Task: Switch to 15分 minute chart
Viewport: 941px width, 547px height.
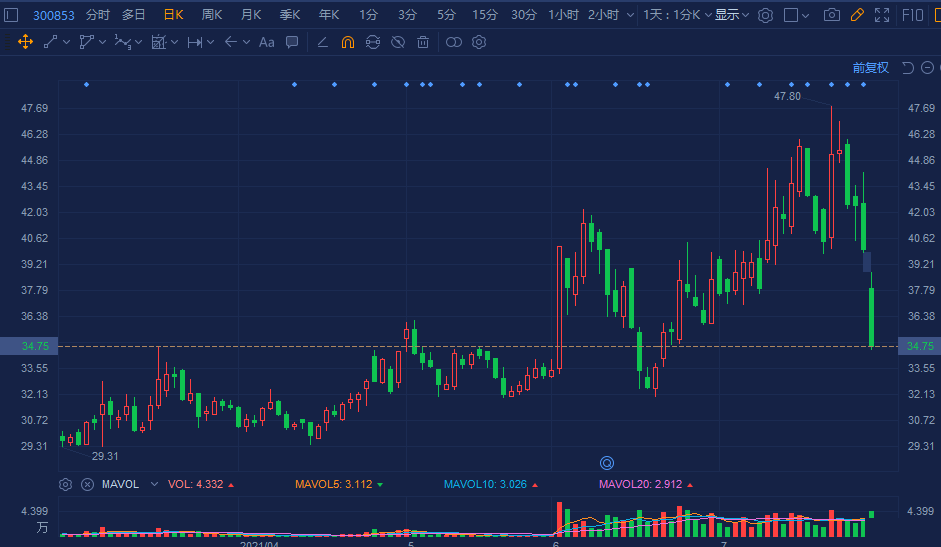Action: point(485,15)
